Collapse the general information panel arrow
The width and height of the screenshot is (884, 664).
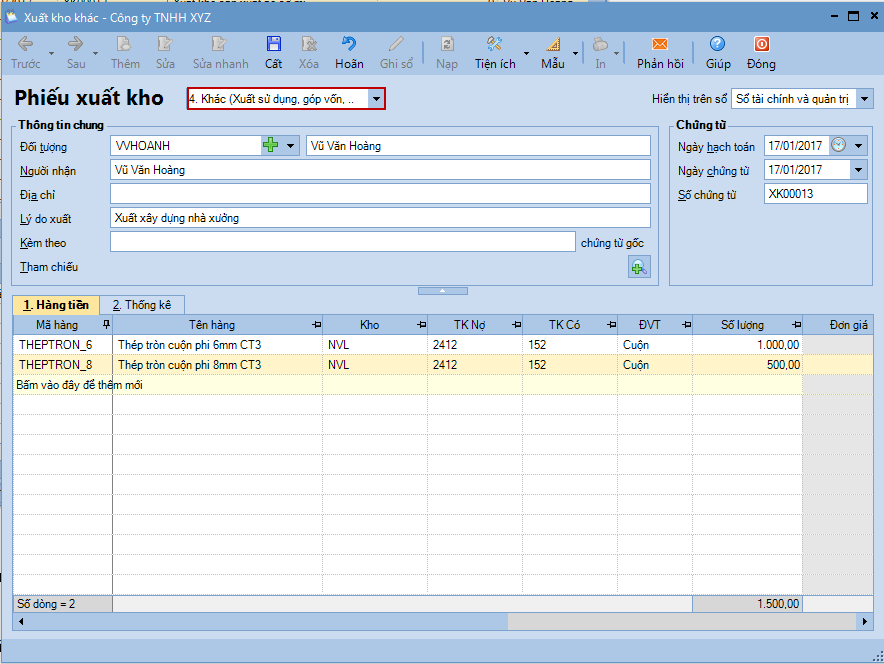(x=442, y=291)
